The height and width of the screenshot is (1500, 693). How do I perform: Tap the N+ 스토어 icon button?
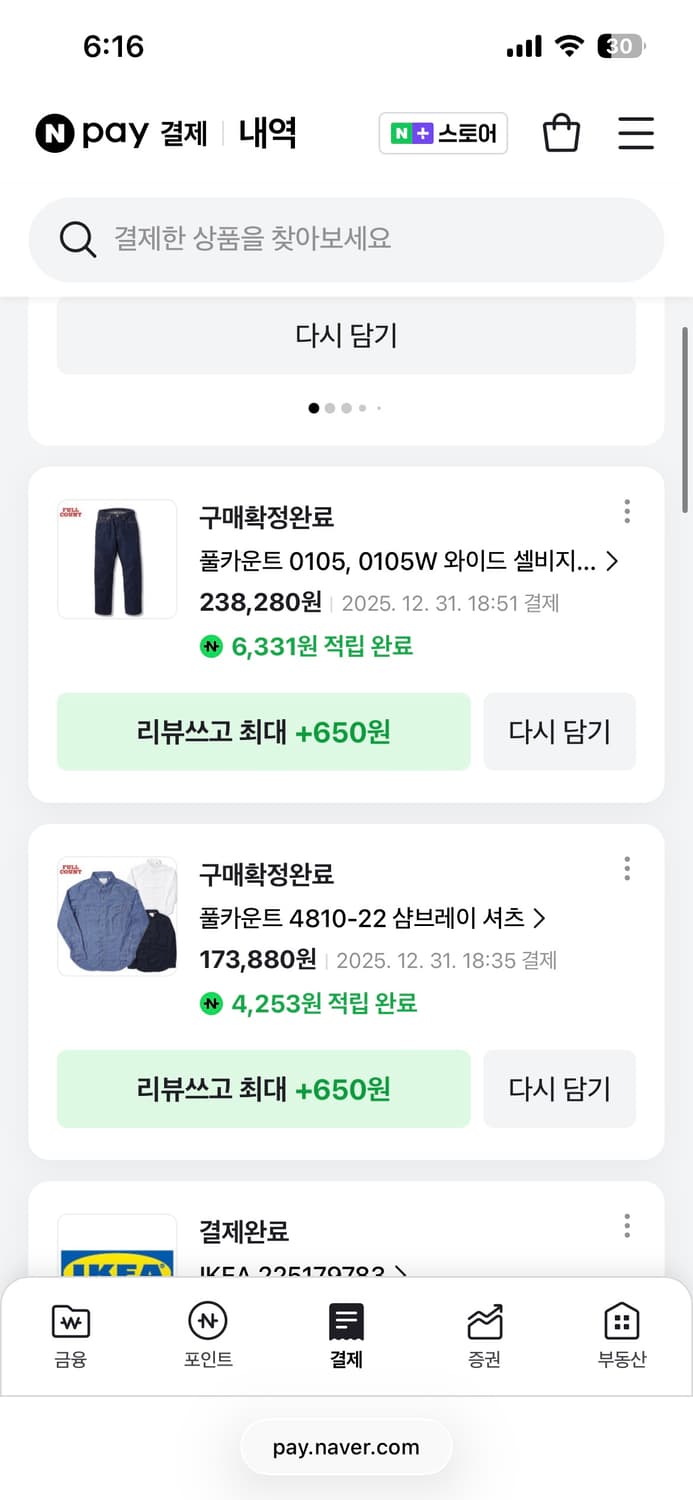[443, 132]
